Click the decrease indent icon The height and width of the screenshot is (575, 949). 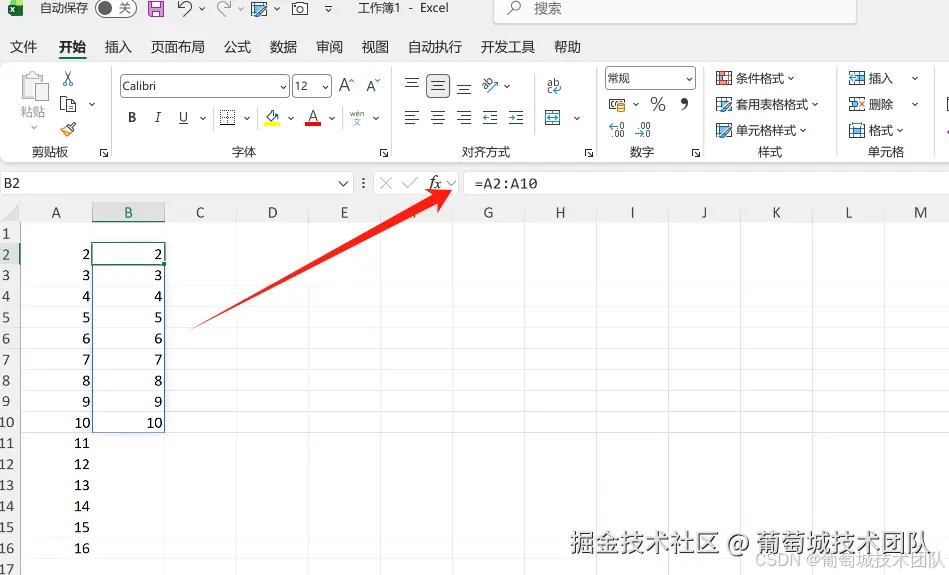[490, 117]
